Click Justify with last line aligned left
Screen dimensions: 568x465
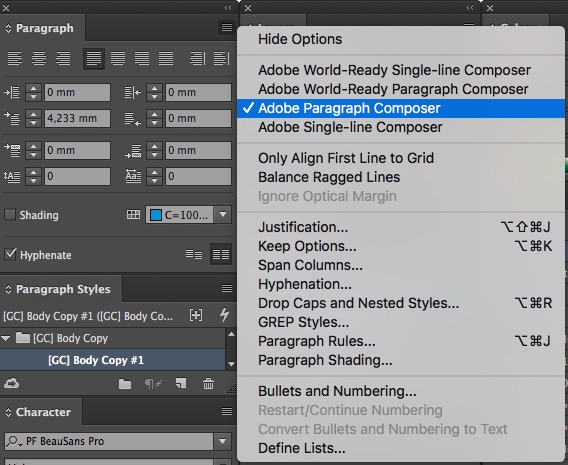[94, 58]
